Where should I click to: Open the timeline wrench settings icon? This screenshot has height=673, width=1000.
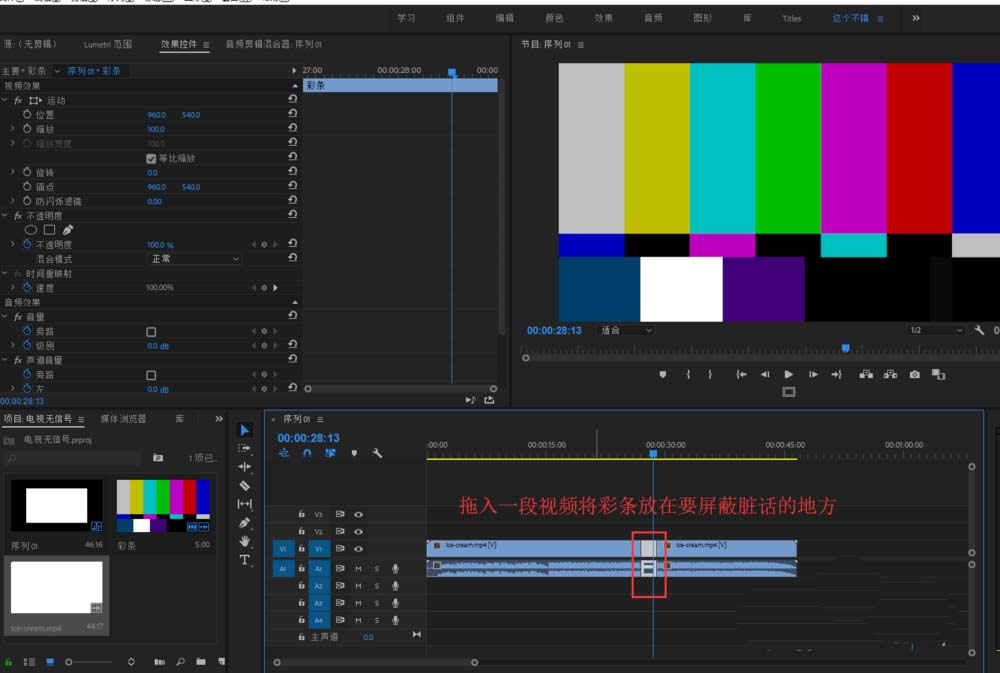click(x=376, y=453)
